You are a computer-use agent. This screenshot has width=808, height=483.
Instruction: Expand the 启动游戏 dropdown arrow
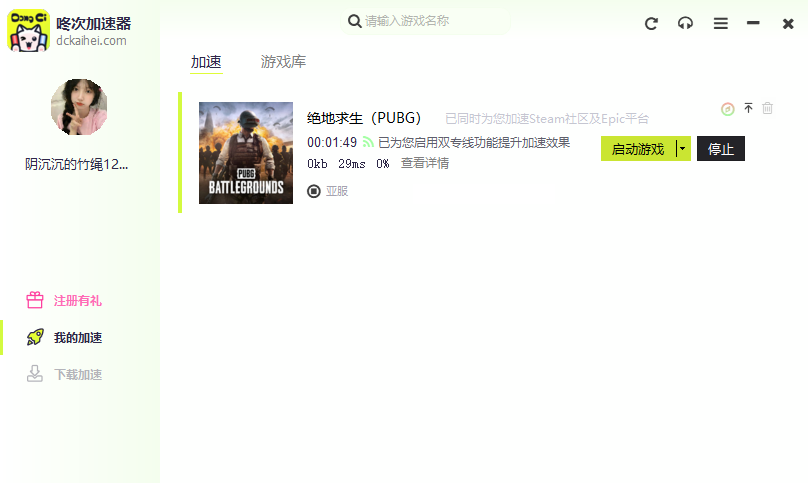pyautogui.click(x=683, y=149)
